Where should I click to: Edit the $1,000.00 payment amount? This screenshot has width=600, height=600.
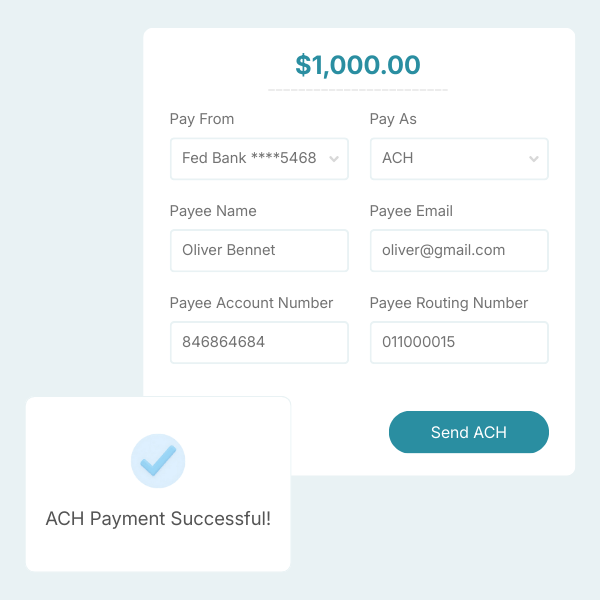click(358, 65)
